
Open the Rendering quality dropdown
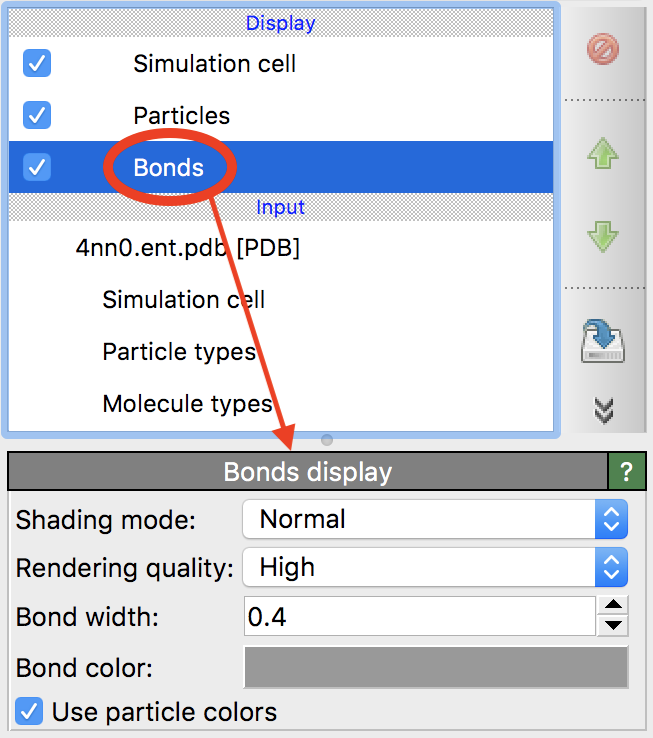[435, 568]
